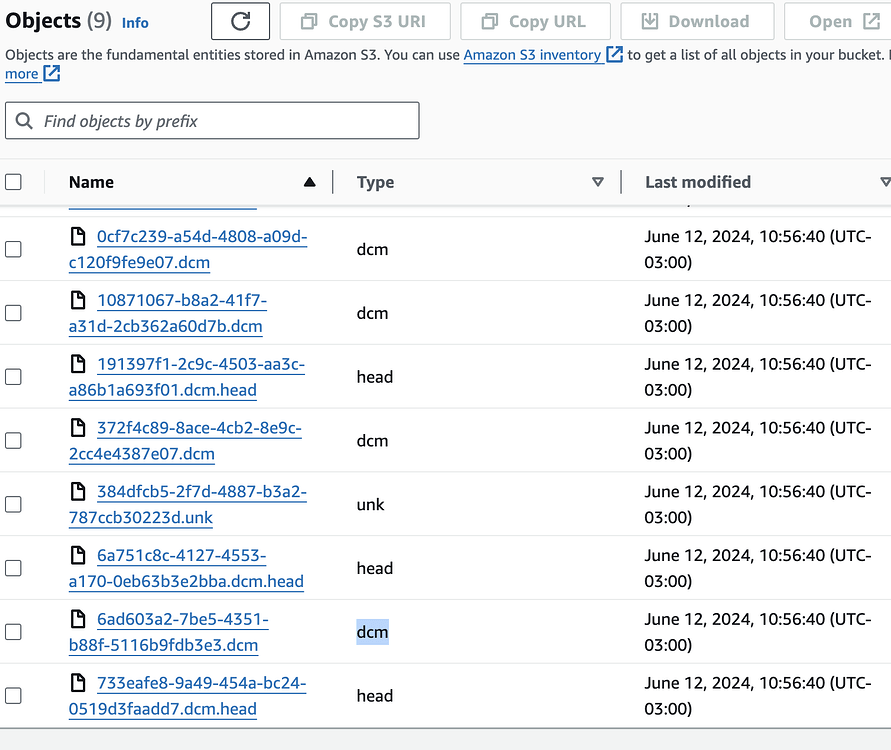Click the Name column header
The height and width of the screenshot is (750, 891).
[x=91, y=182]
